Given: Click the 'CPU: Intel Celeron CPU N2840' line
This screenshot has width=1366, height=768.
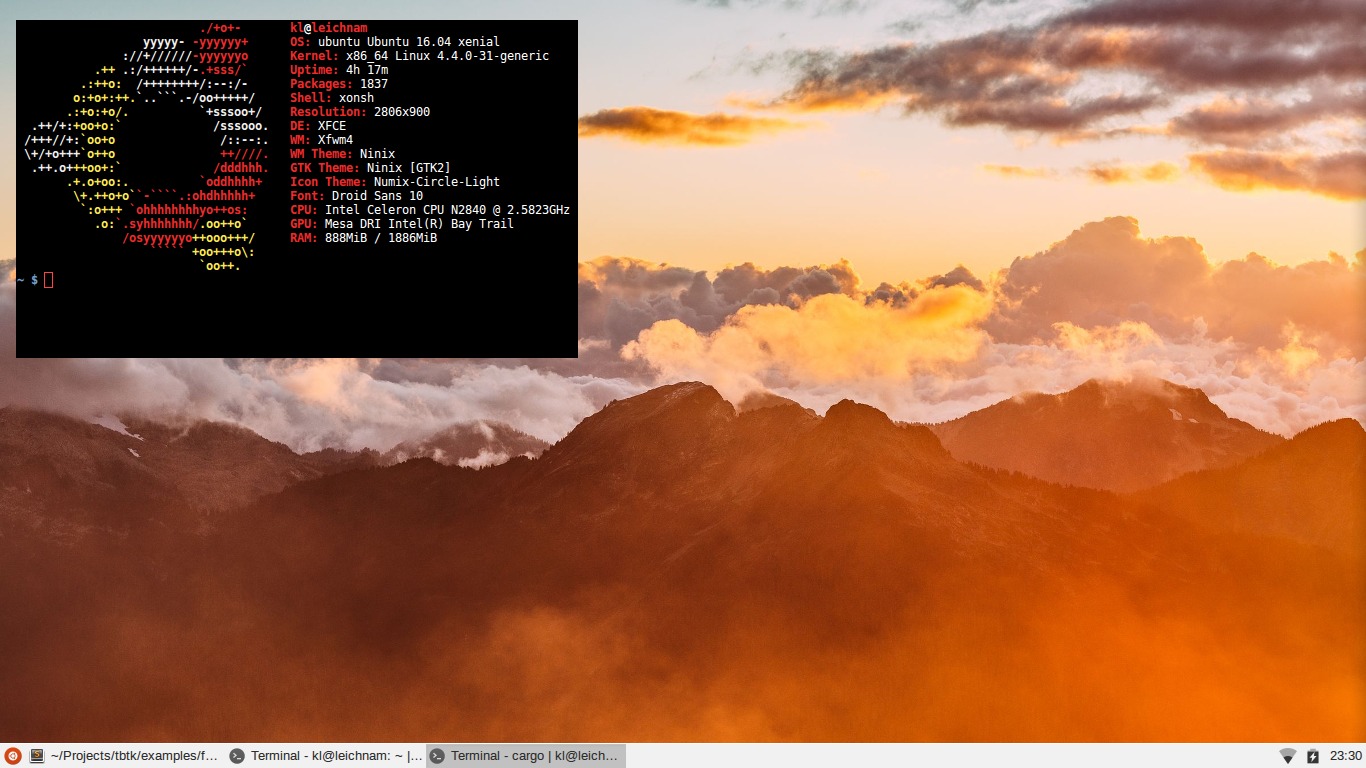Looking at the screenshot, I should click(430, 210).
